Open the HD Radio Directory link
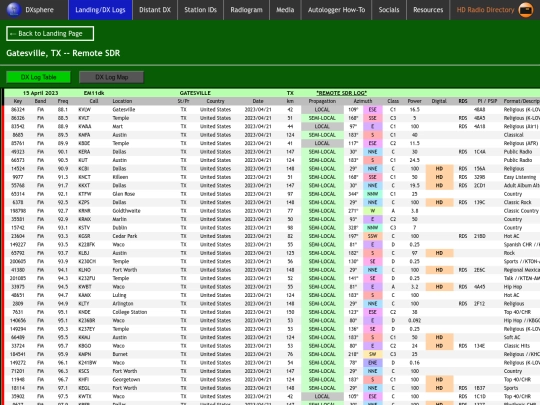The height and width of the screenshot is (405, 540). (485, 10)
